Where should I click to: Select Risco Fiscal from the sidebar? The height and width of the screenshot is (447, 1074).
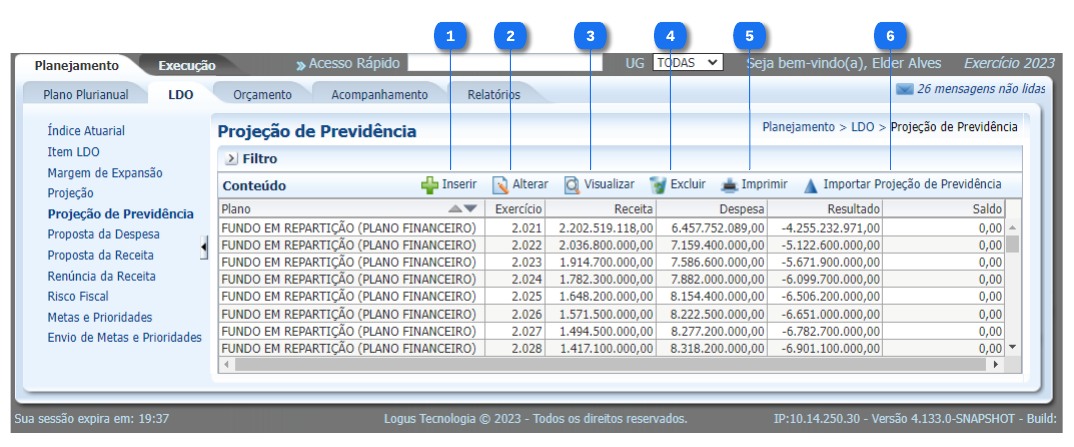78,296
